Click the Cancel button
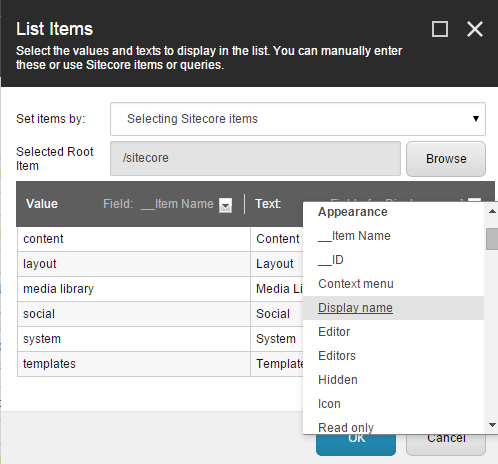 (x=446, y=445)
